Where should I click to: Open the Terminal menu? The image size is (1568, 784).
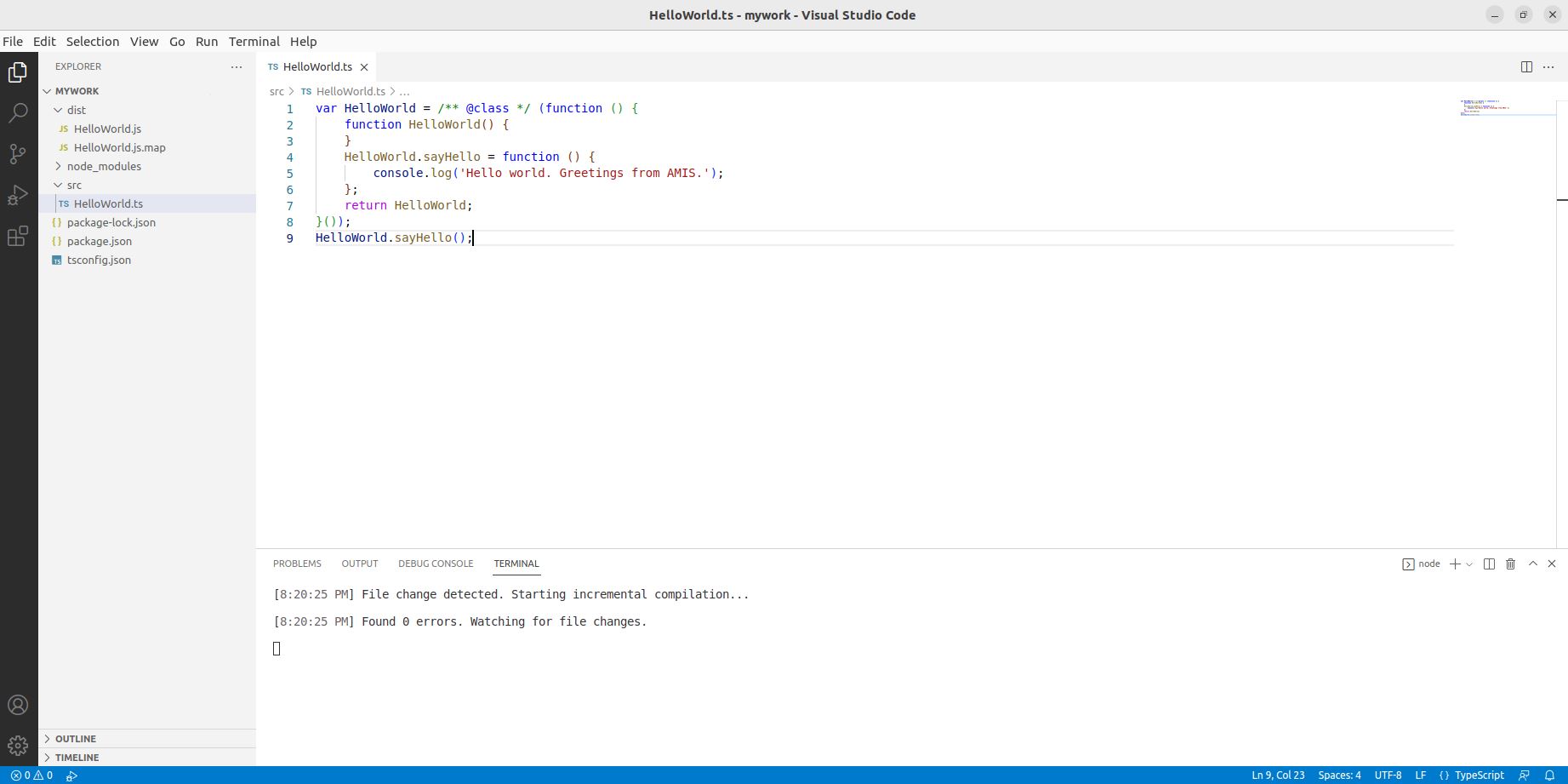click(254, 41)
